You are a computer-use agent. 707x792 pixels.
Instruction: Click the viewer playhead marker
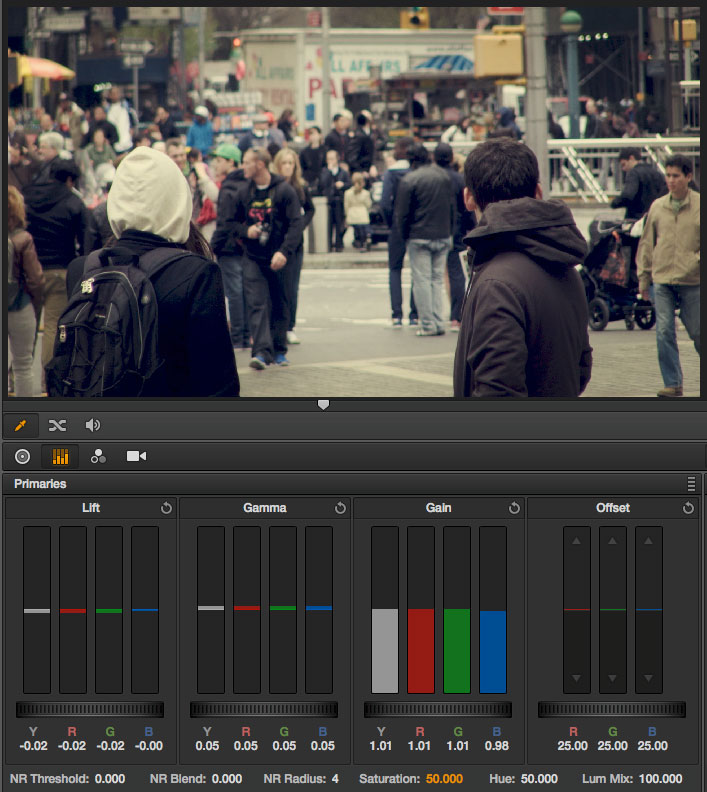(323, 405)
